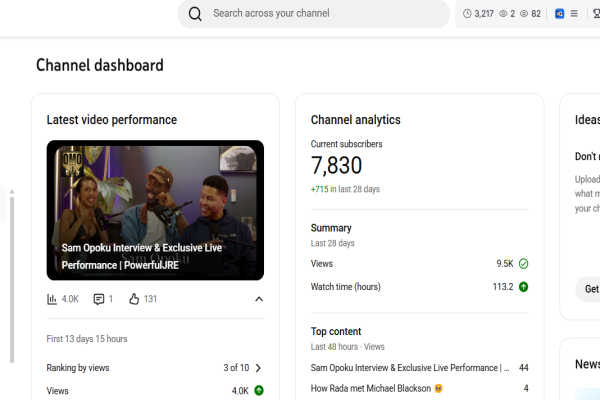Click the clock icon showing 3,217
This screenshot has height=400, width=600.
[467, 14]
